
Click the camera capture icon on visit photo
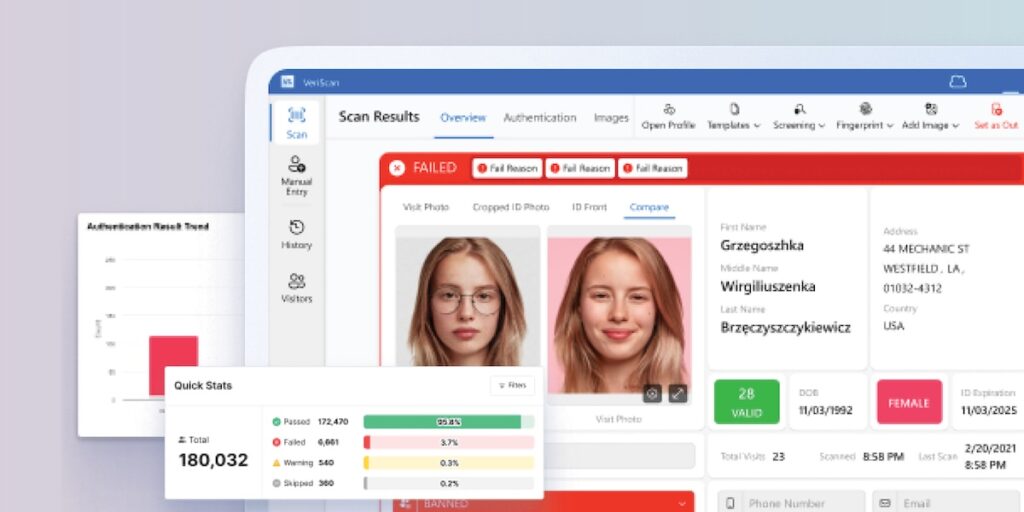pyautogui.click(x=652, y=393)
